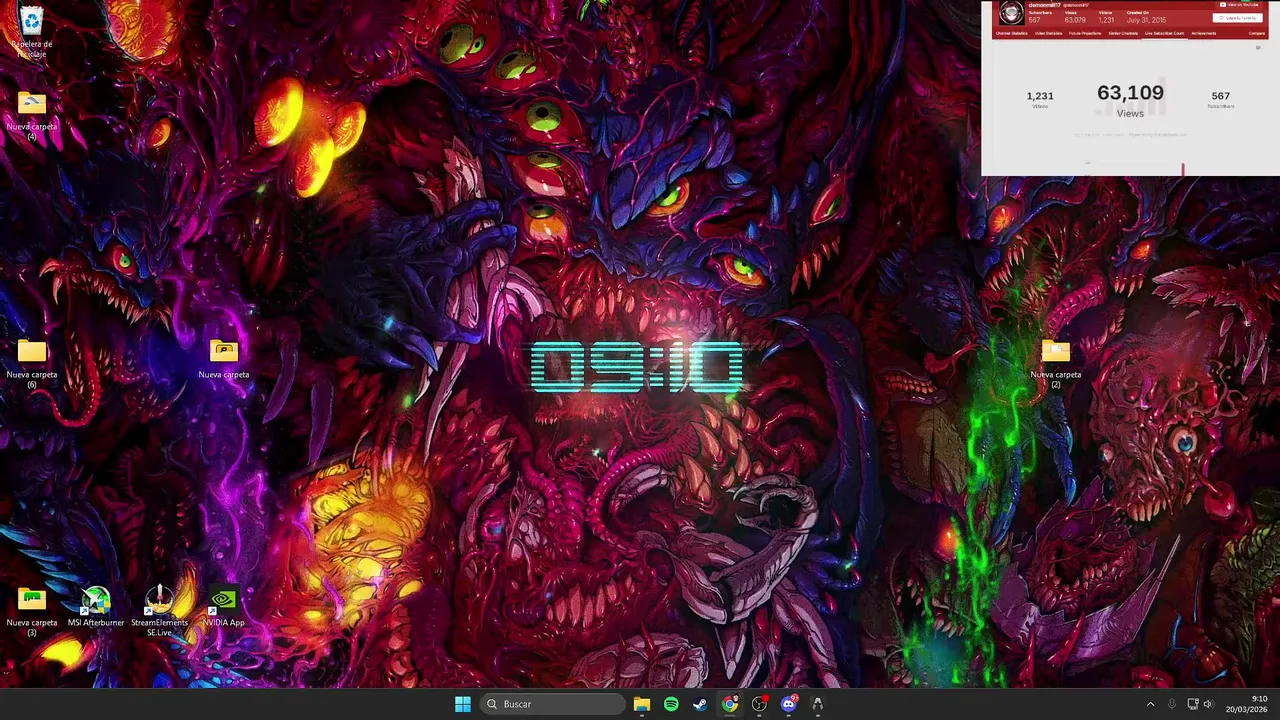
Task: Select the StreamElements SE.Live shortcut
Action: 160,612
